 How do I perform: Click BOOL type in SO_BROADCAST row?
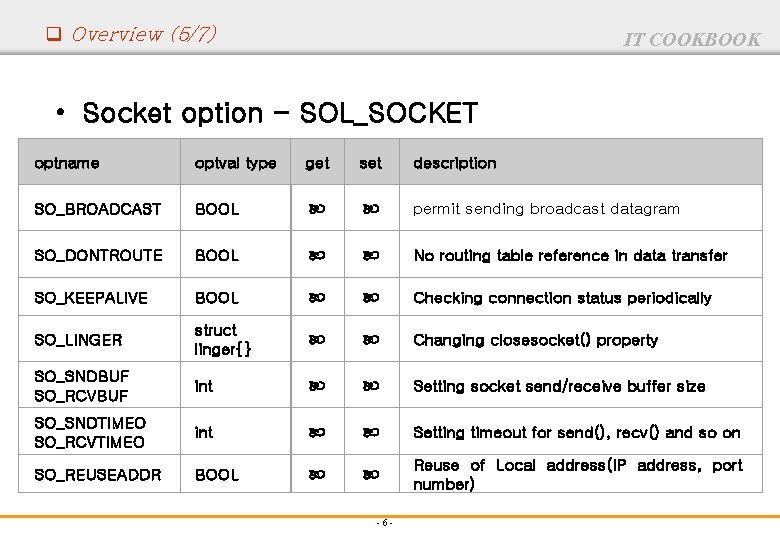(x=217, y=209)
